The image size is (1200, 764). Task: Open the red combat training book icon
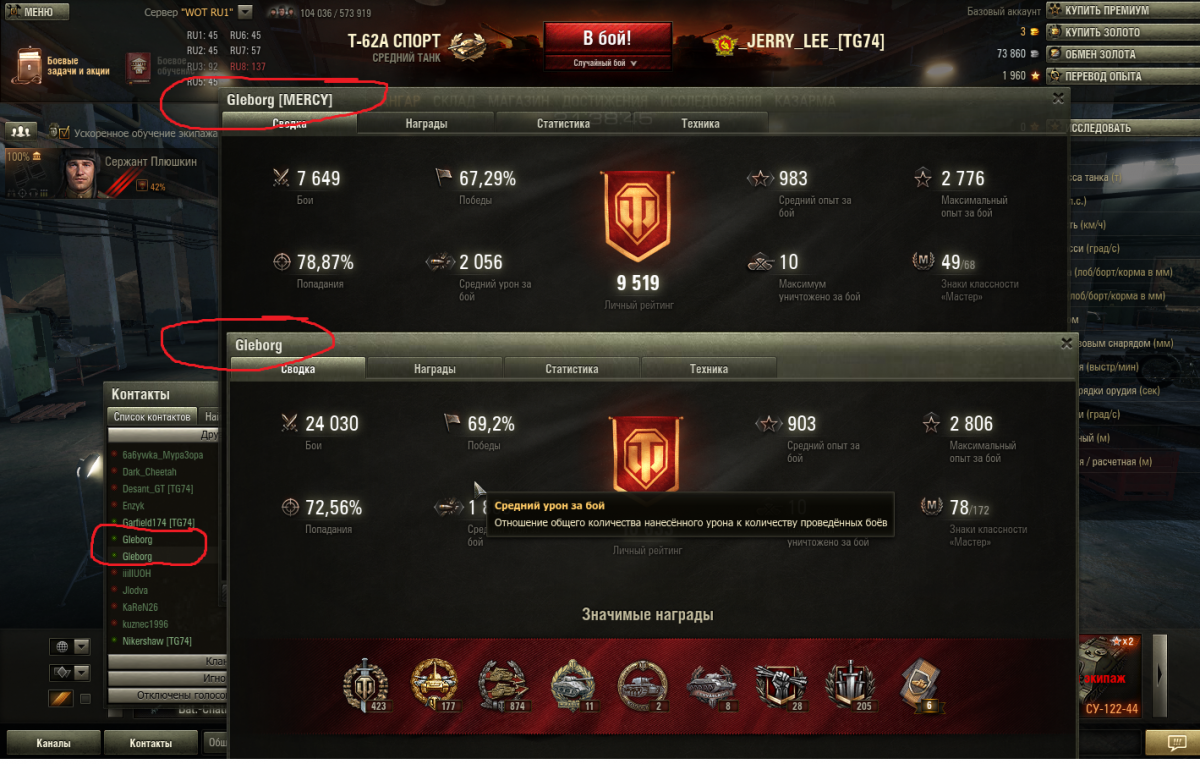click(x=139, y=66)
